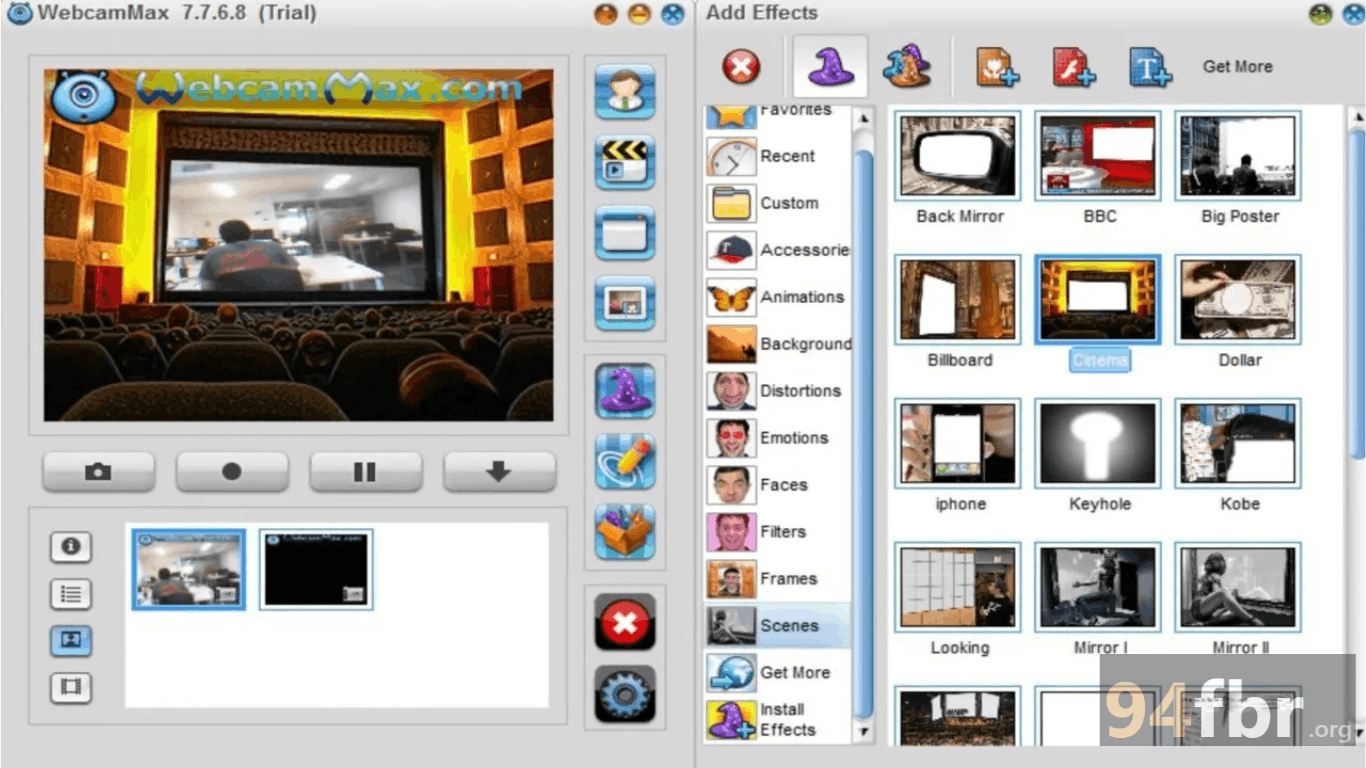Open the doodle pencil tool
1366x768 pixels.
[x=625, y=461]
